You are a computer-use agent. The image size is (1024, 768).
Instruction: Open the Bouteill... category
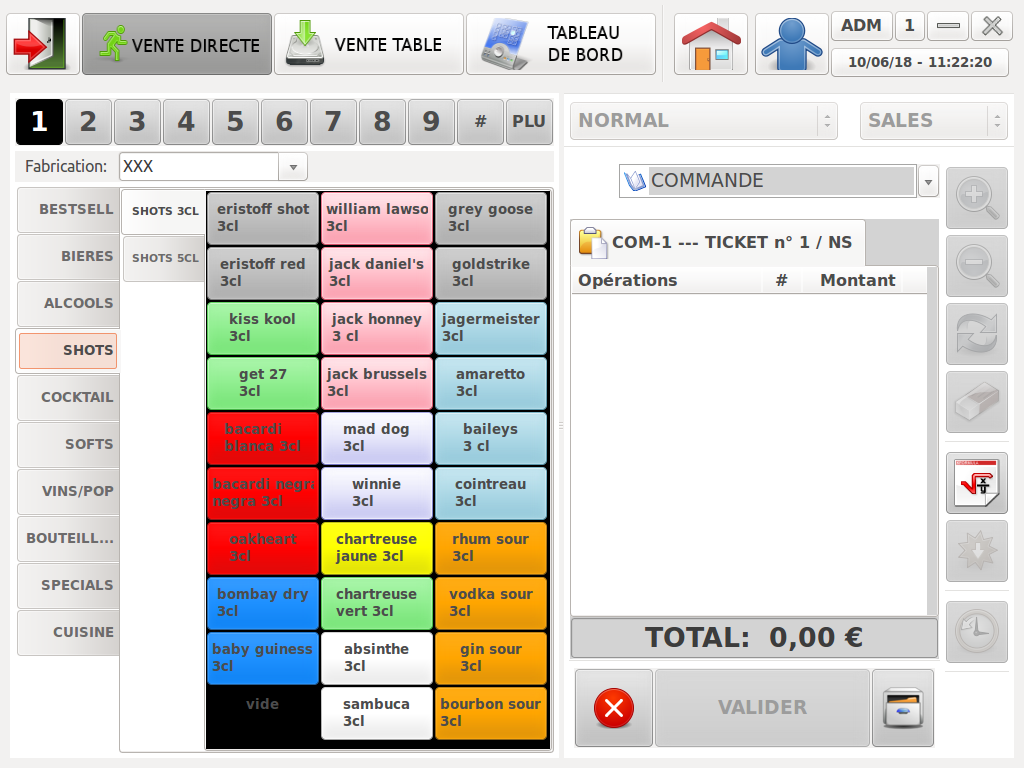[69, 538]
